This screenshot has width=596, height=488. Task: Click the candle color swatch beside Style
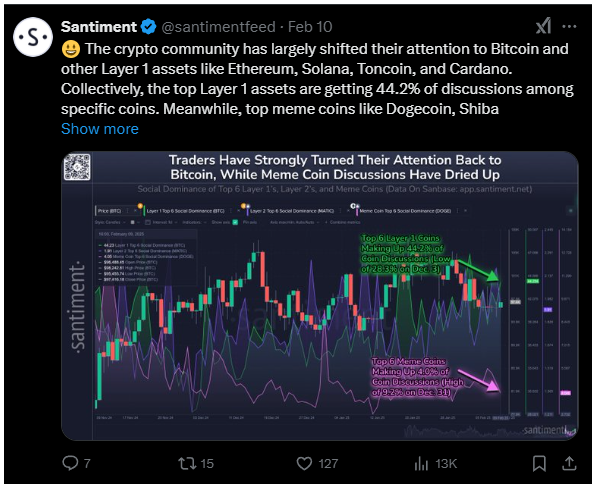coord(132,222)
